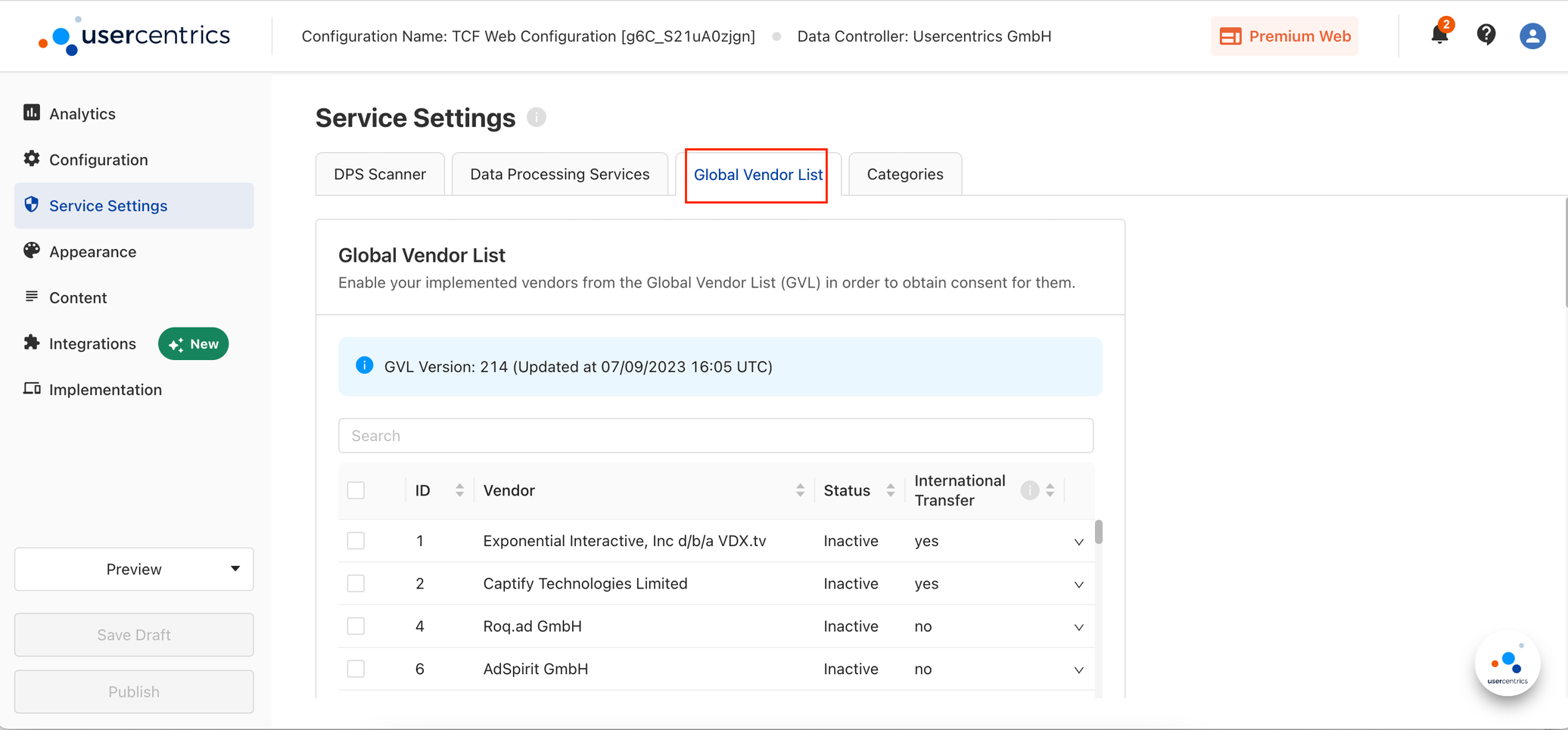Click the page vertical scrollbar
This screenshot has height=730, width=1568.
click(x=1565, y=251)
